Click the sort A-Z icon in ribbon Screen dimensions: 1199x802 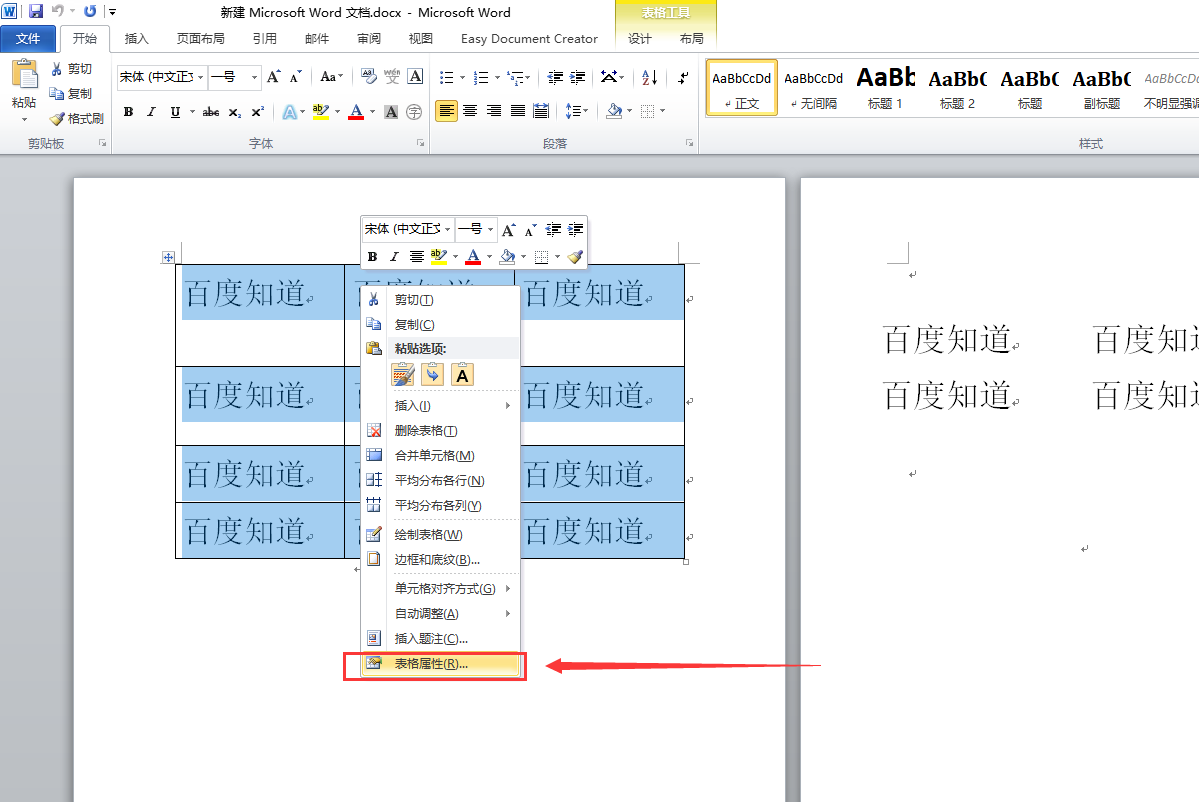649,77
